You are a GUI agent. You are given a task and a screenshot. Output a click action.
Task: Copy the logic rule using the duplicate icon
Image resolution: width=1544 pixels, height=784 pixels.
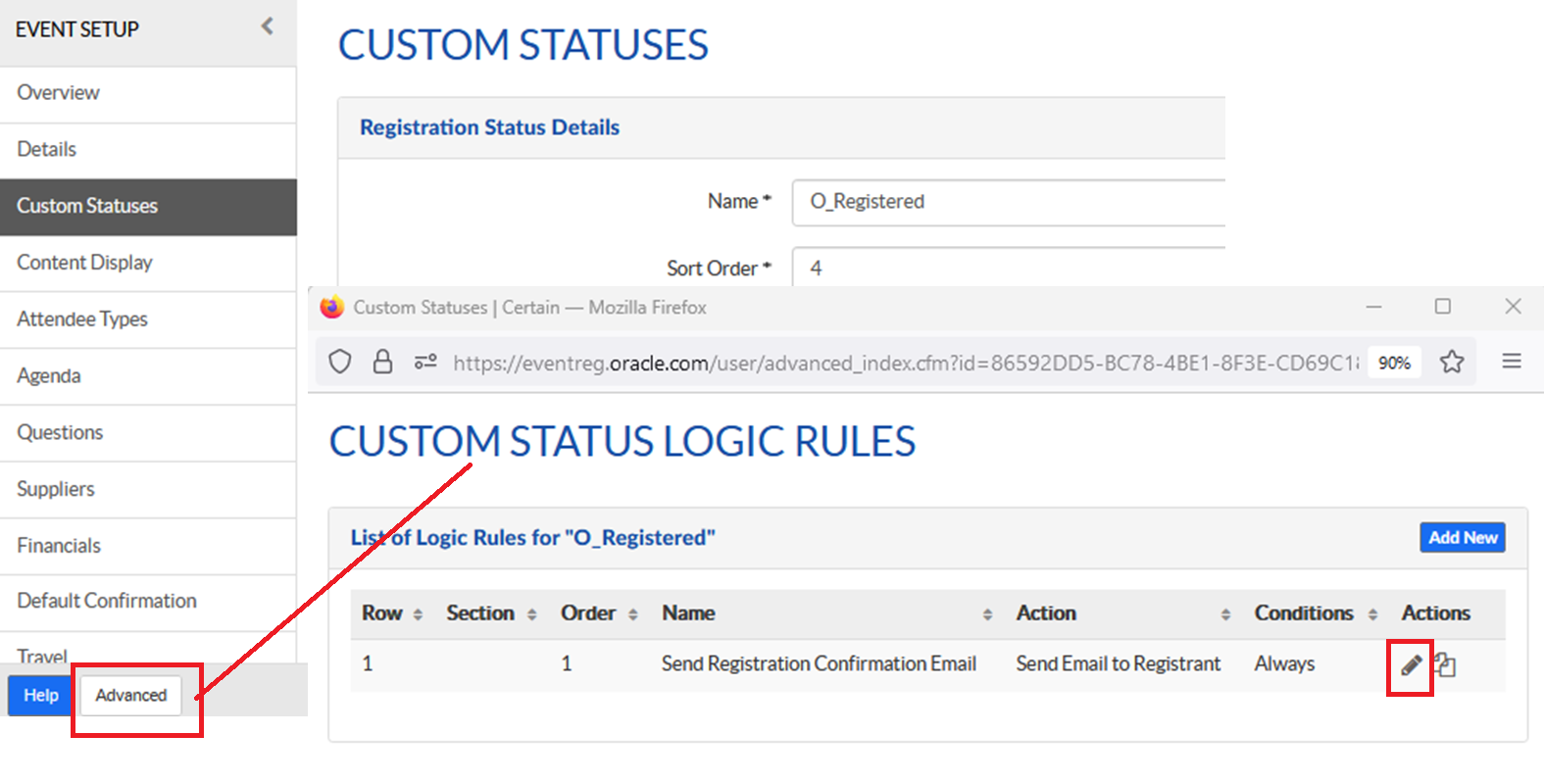click(1445, 665)
